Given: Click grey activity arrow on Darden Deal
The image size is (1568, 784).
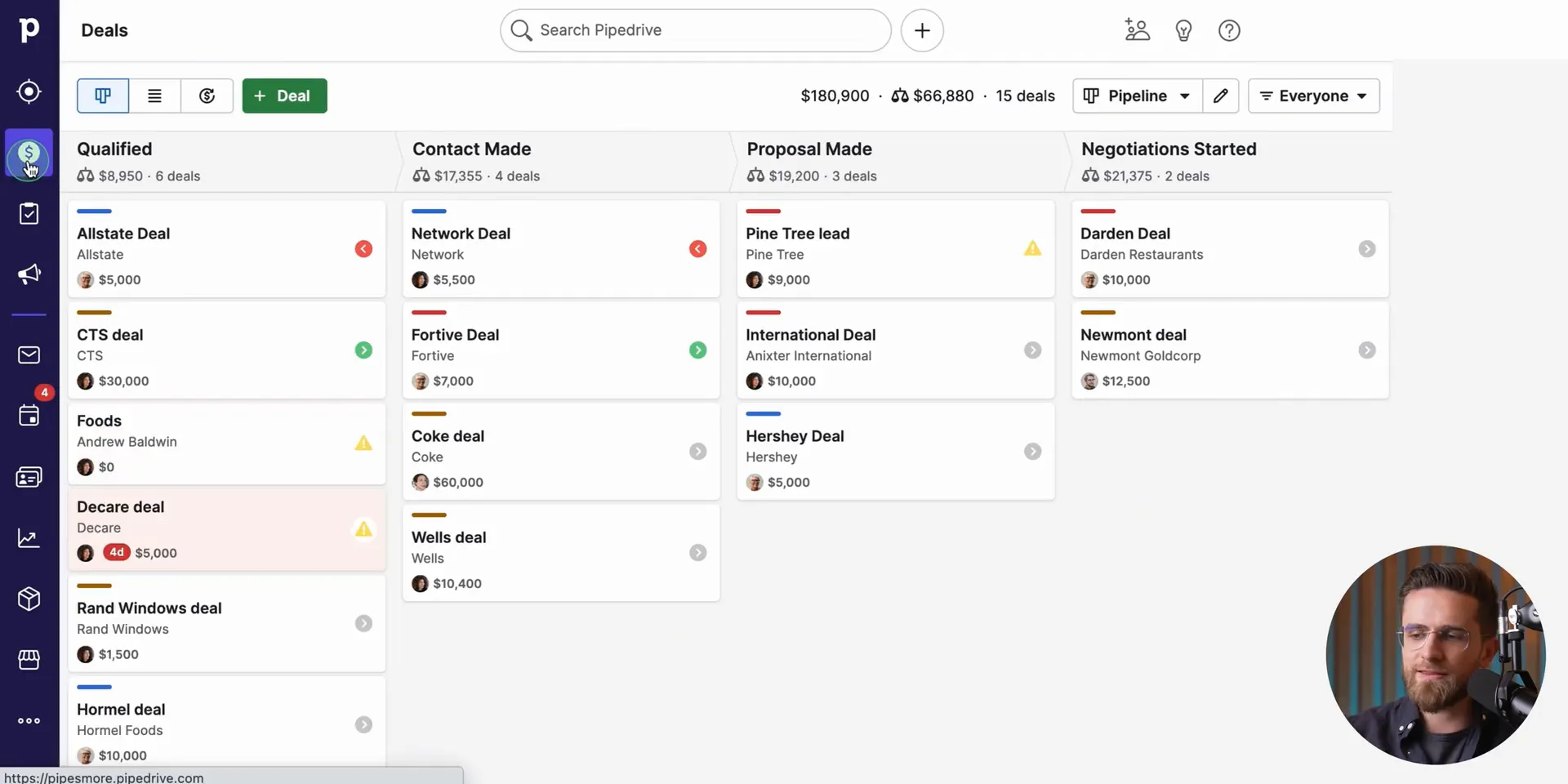Looking at the screenshot, I should tap(1367, 249).
